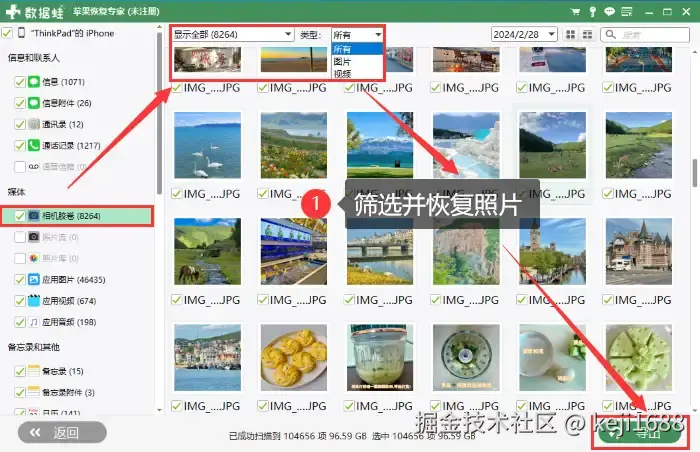Click the 数据蛙 app logo
Viewport: 700px width, 452px height.
[35, 12]
